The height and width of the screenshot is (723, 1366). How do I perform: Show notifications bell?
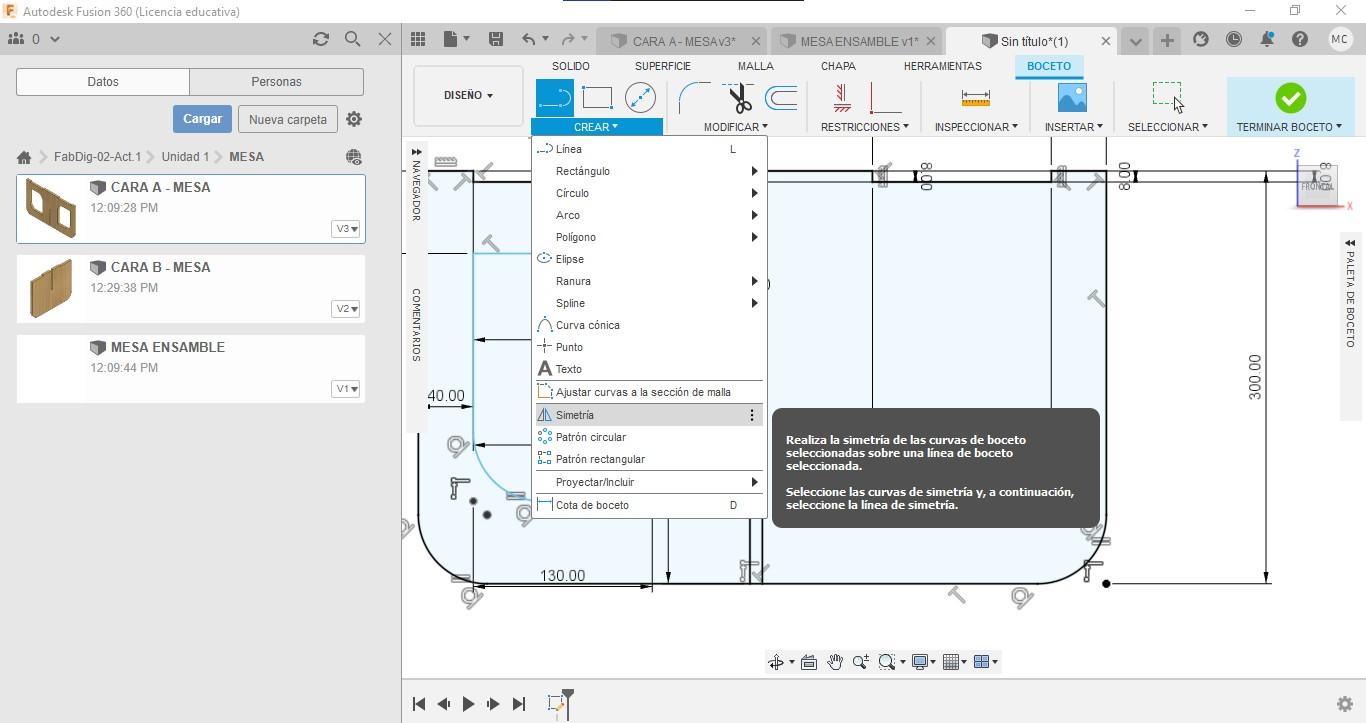(1267, 40)
